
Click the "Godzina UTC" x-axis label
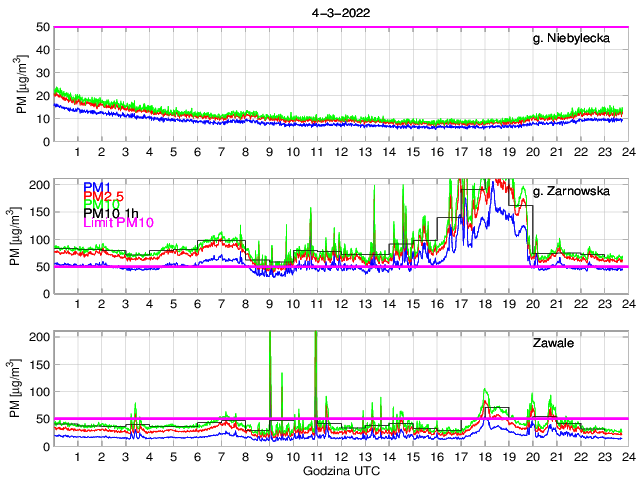[341, 471]
